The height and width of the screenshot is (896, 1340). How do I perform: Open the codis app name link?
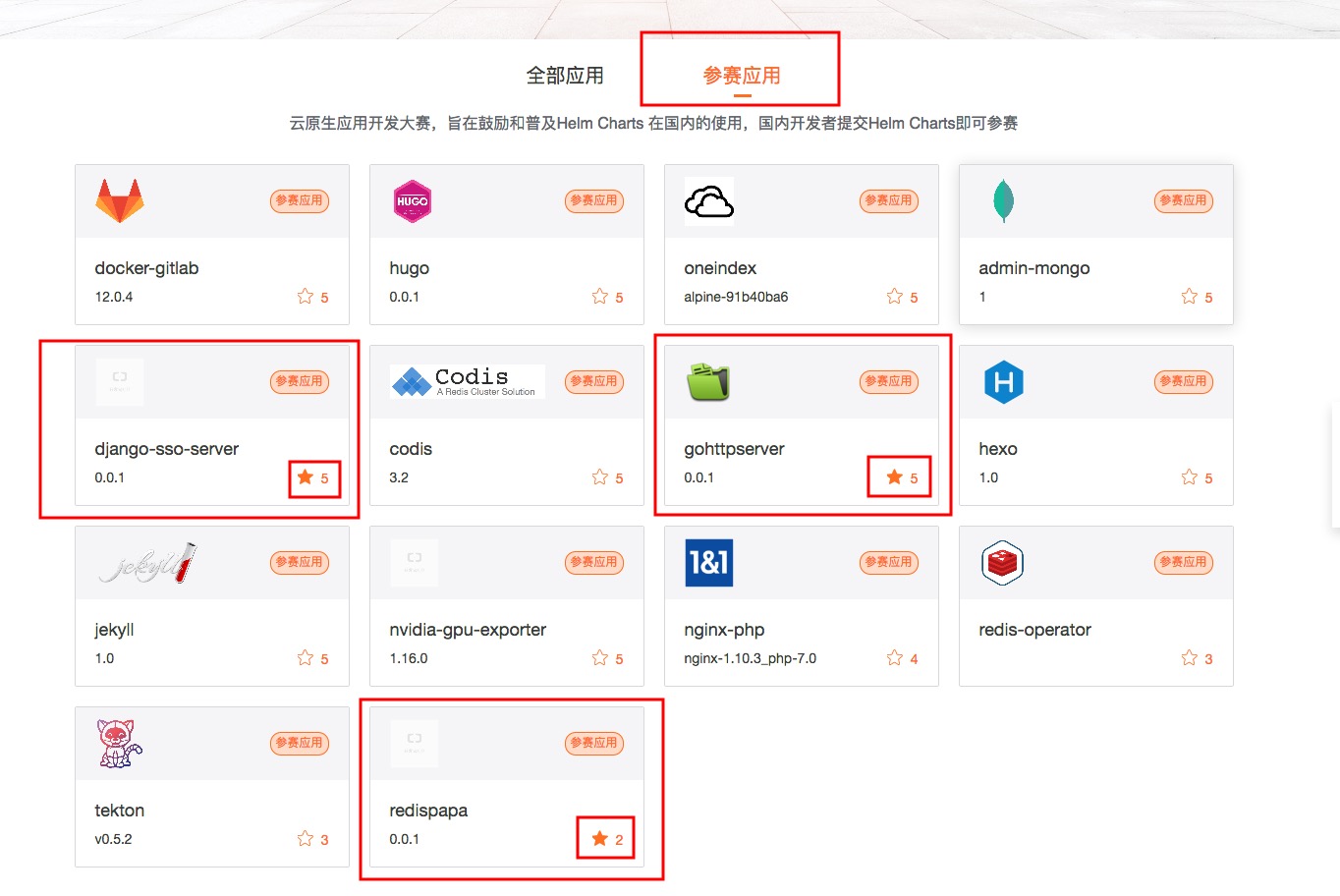coord(411,449)
